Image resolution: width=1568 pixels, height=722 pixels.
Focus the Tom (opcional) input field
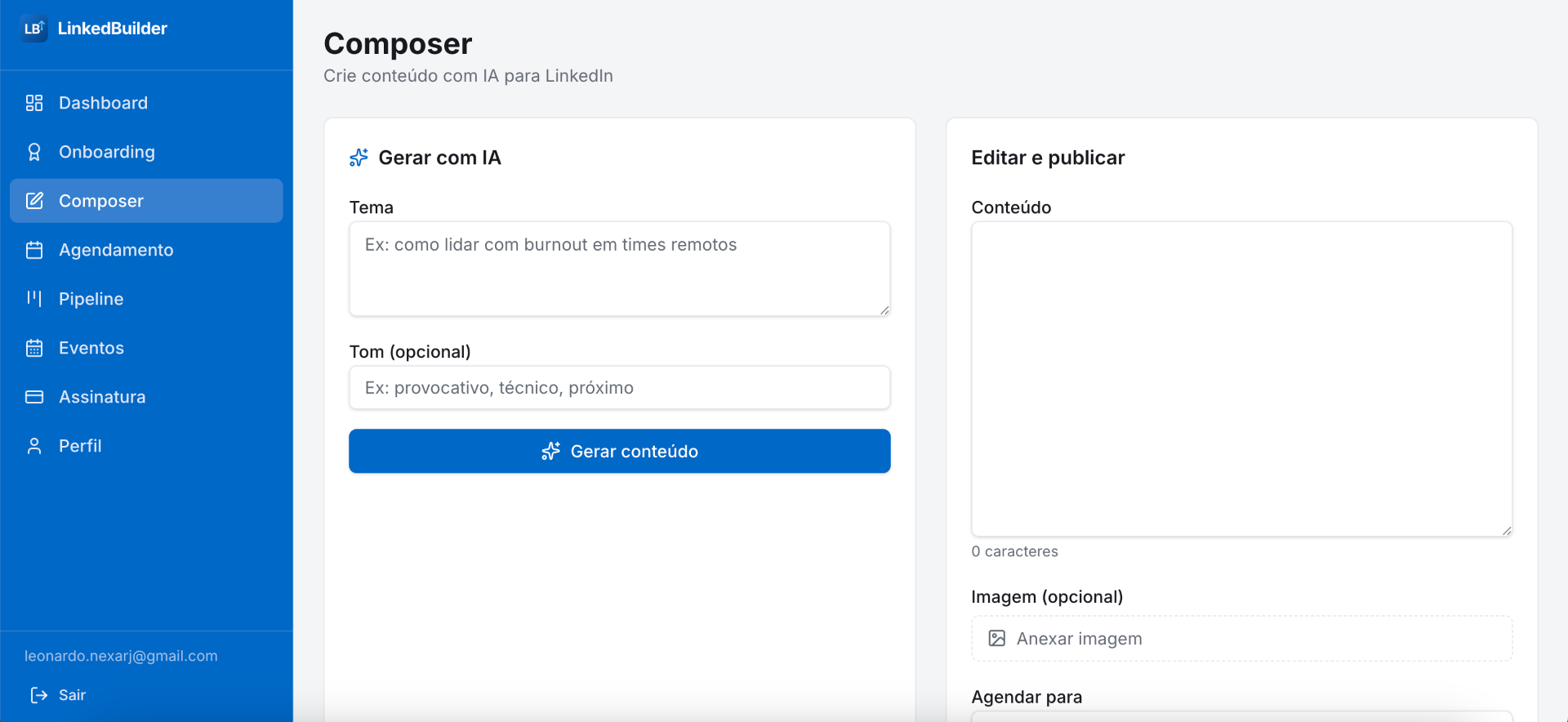pyautogui.click(x=620, y=388)
